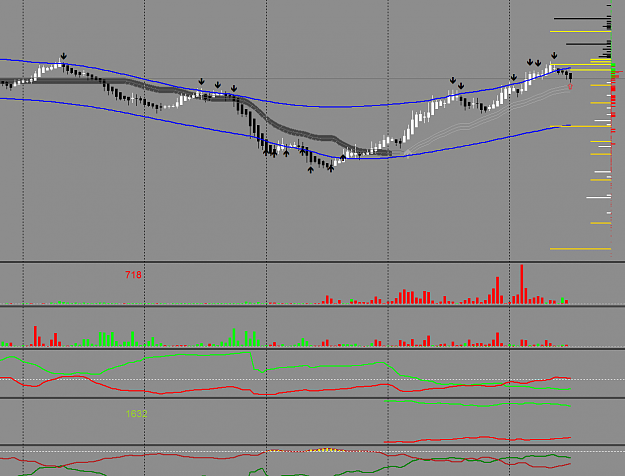
Task: Select the sell arrow above the final price peak
Action: pyautogui.click(x=554, y=55)
